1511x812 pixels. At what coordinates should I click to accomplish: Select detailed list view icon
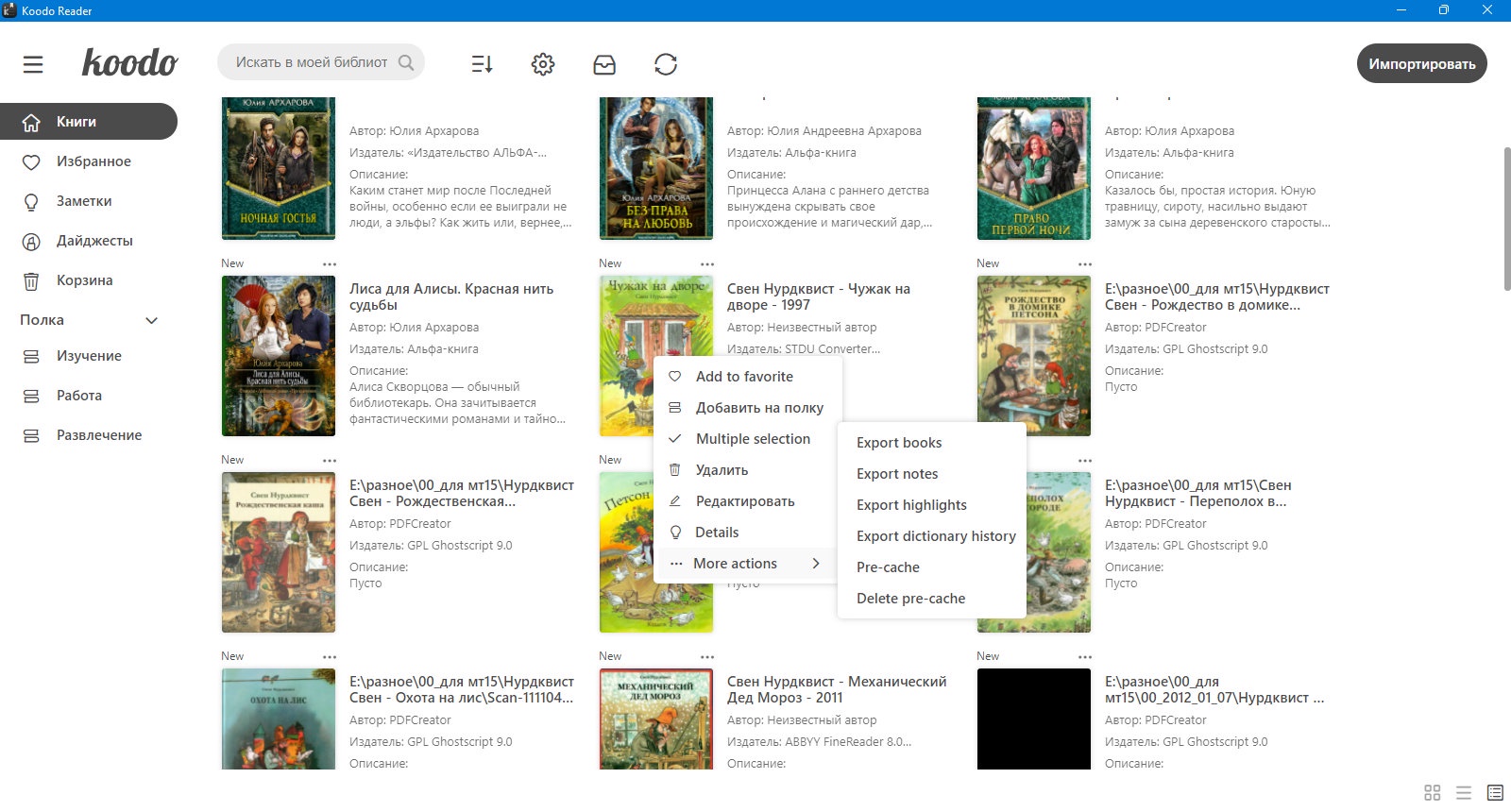1495,792
